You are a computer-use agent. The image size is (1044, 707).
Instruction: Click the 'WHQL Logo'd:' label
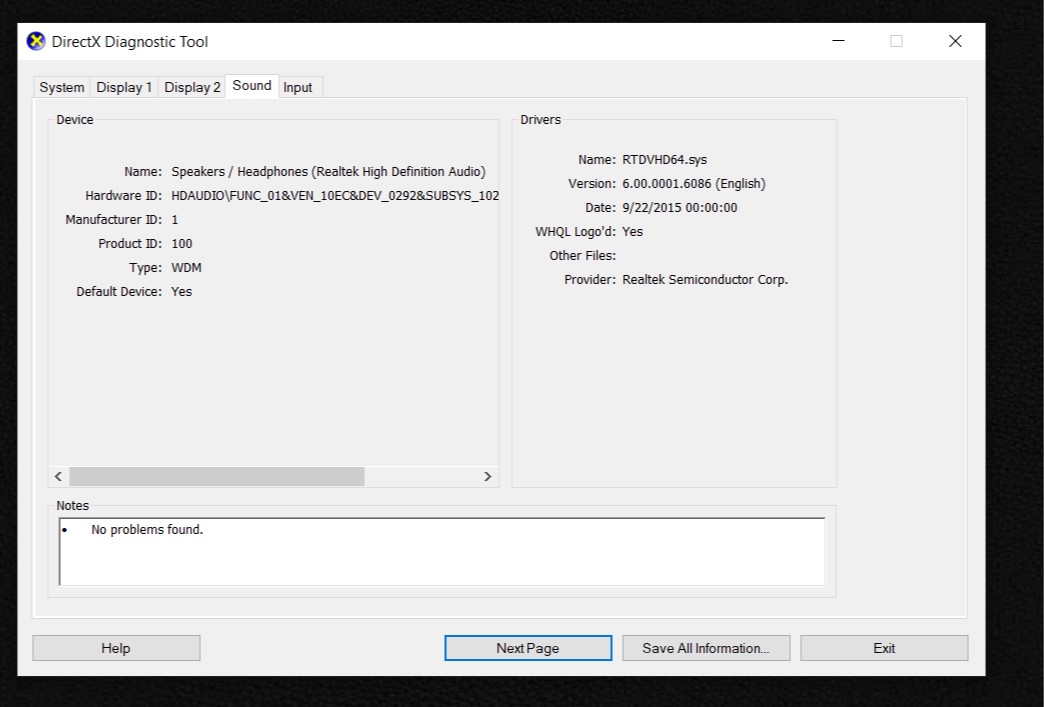coord(575,232)
